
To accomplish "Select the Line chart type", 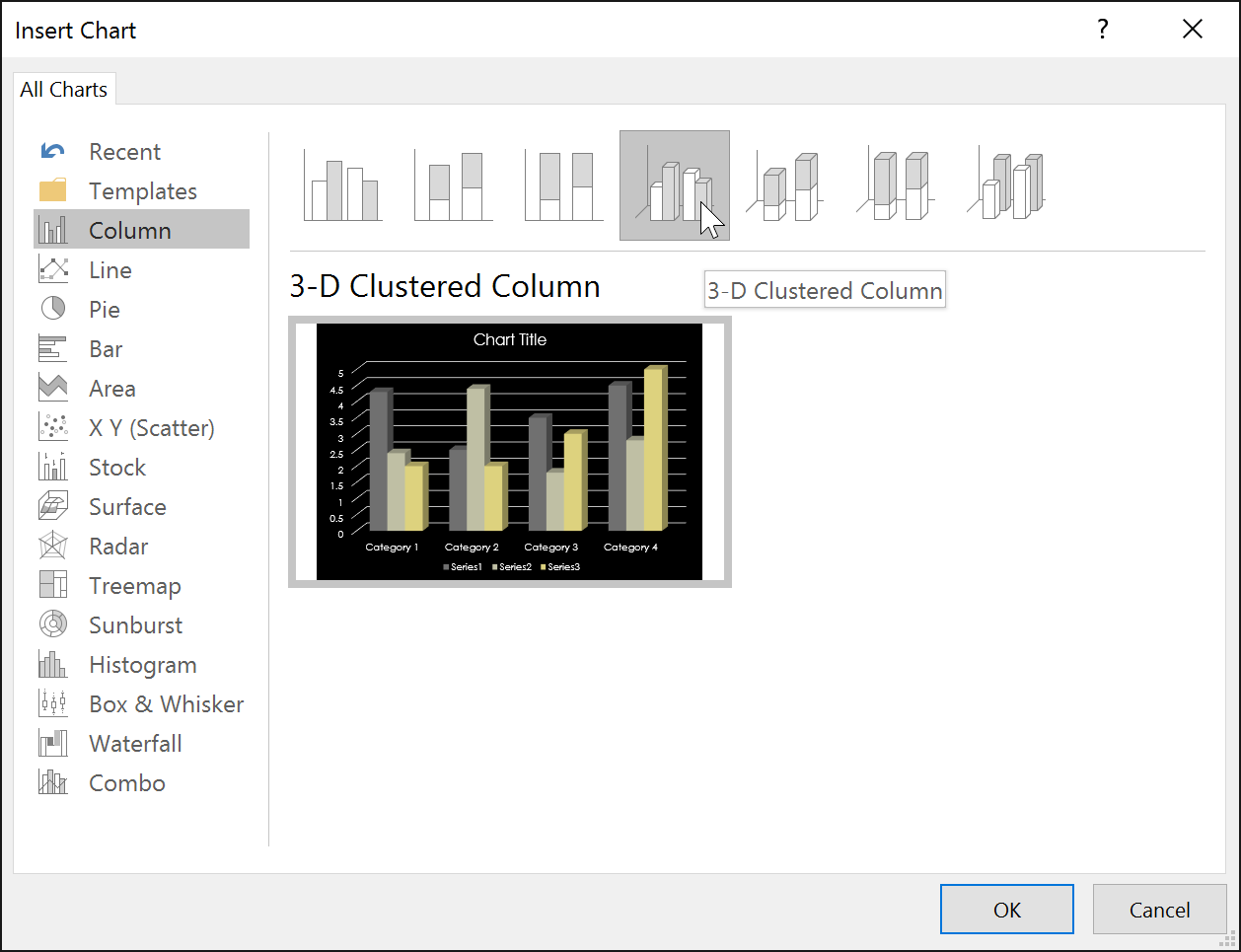I will [x=109, y=269].
